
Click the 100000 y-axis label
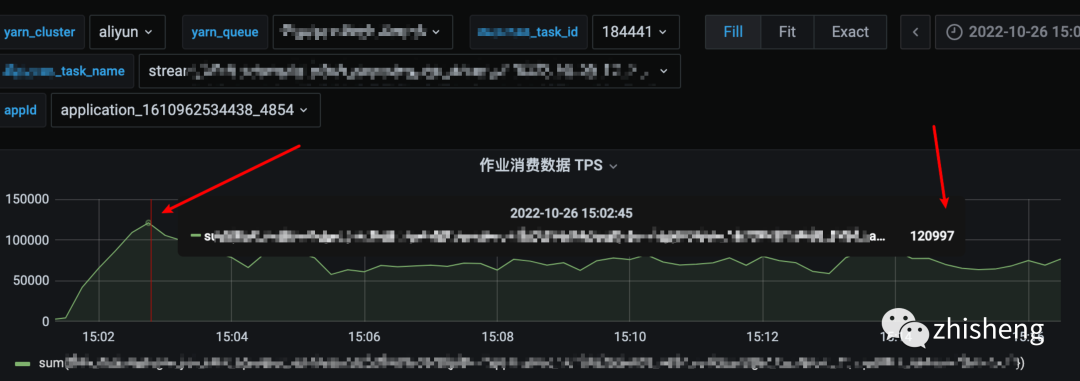pyautogui.click(x=28, y=240)
